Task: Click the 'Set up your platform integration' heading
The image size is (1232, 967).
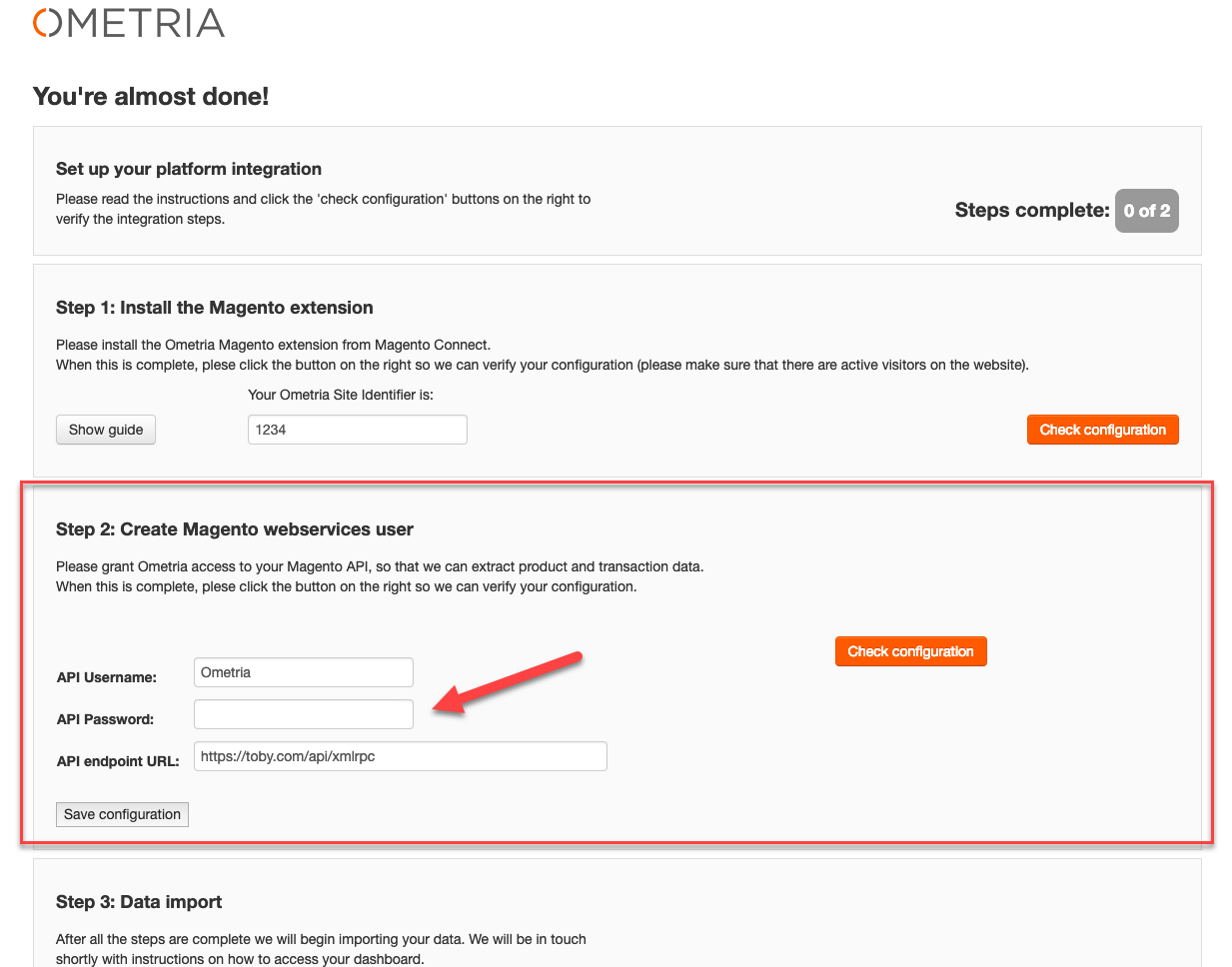Action: [189, 169]
